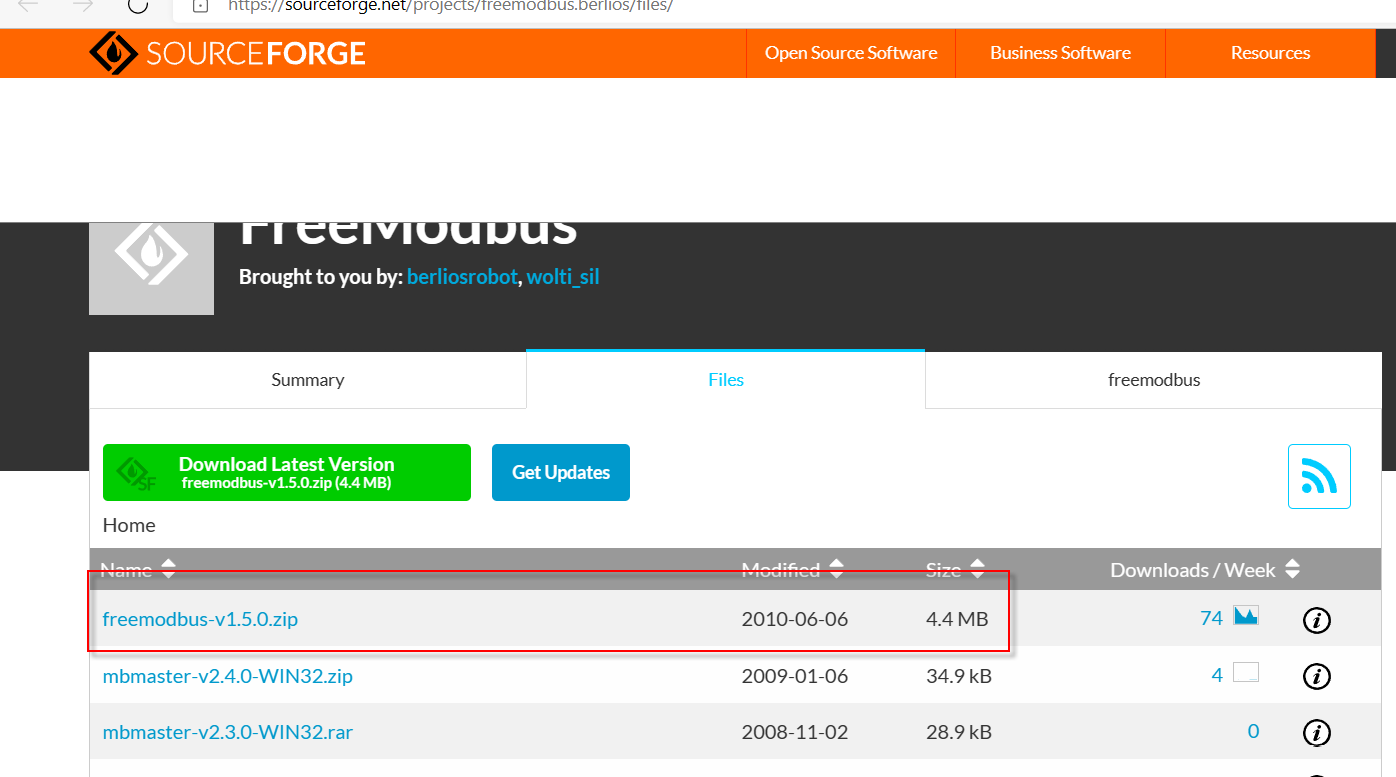Viewport: 1396px width, 777px height.
Task: Click the 4 weekly downloads count
Action: coord(1217,675)
